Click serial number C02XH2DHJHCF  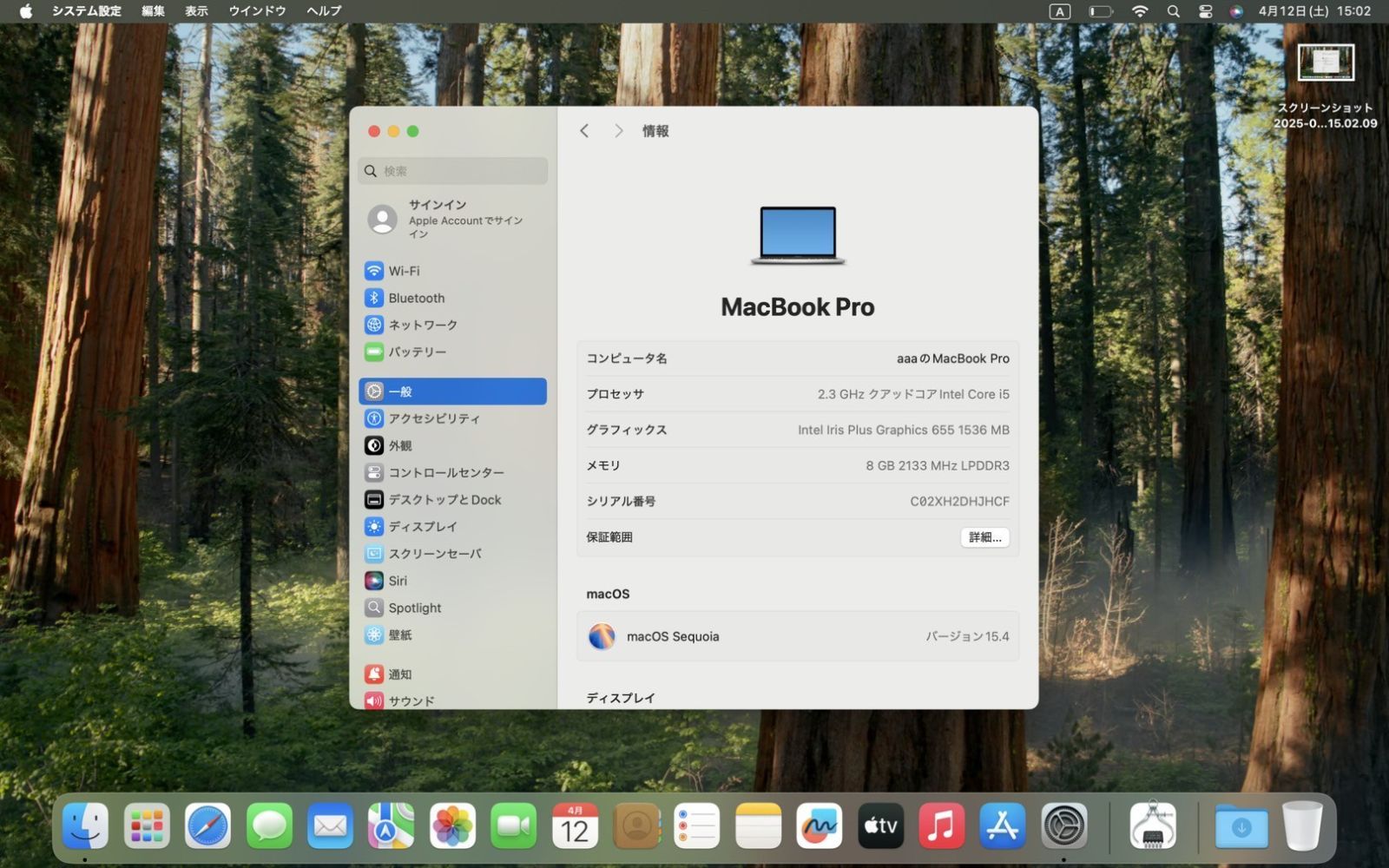click(x=959, y=501)
